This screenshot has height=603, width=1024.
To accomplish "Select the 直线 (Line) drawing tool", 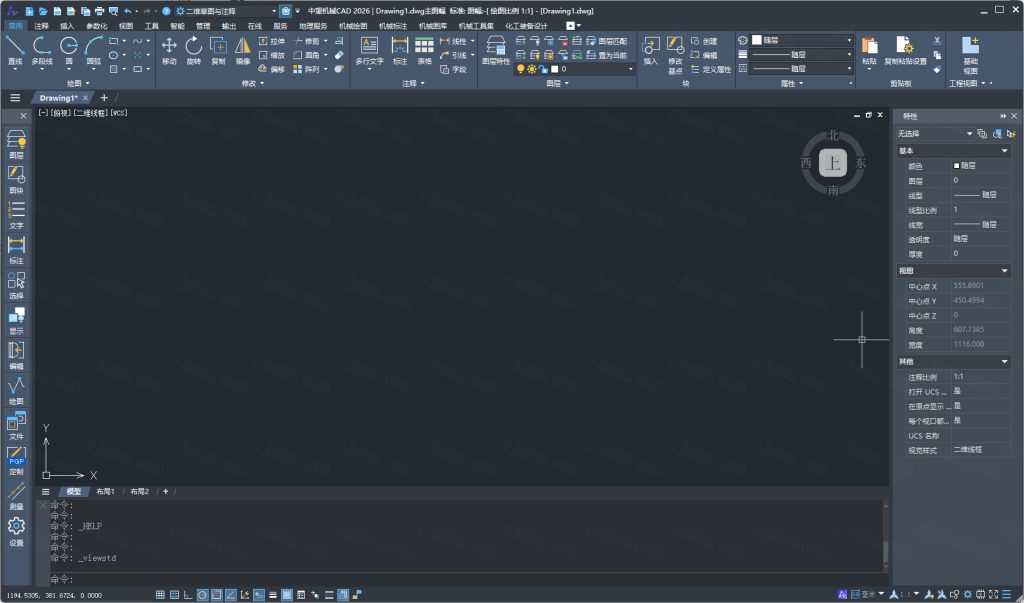I will pyautogui.click(x=15, y=48).
